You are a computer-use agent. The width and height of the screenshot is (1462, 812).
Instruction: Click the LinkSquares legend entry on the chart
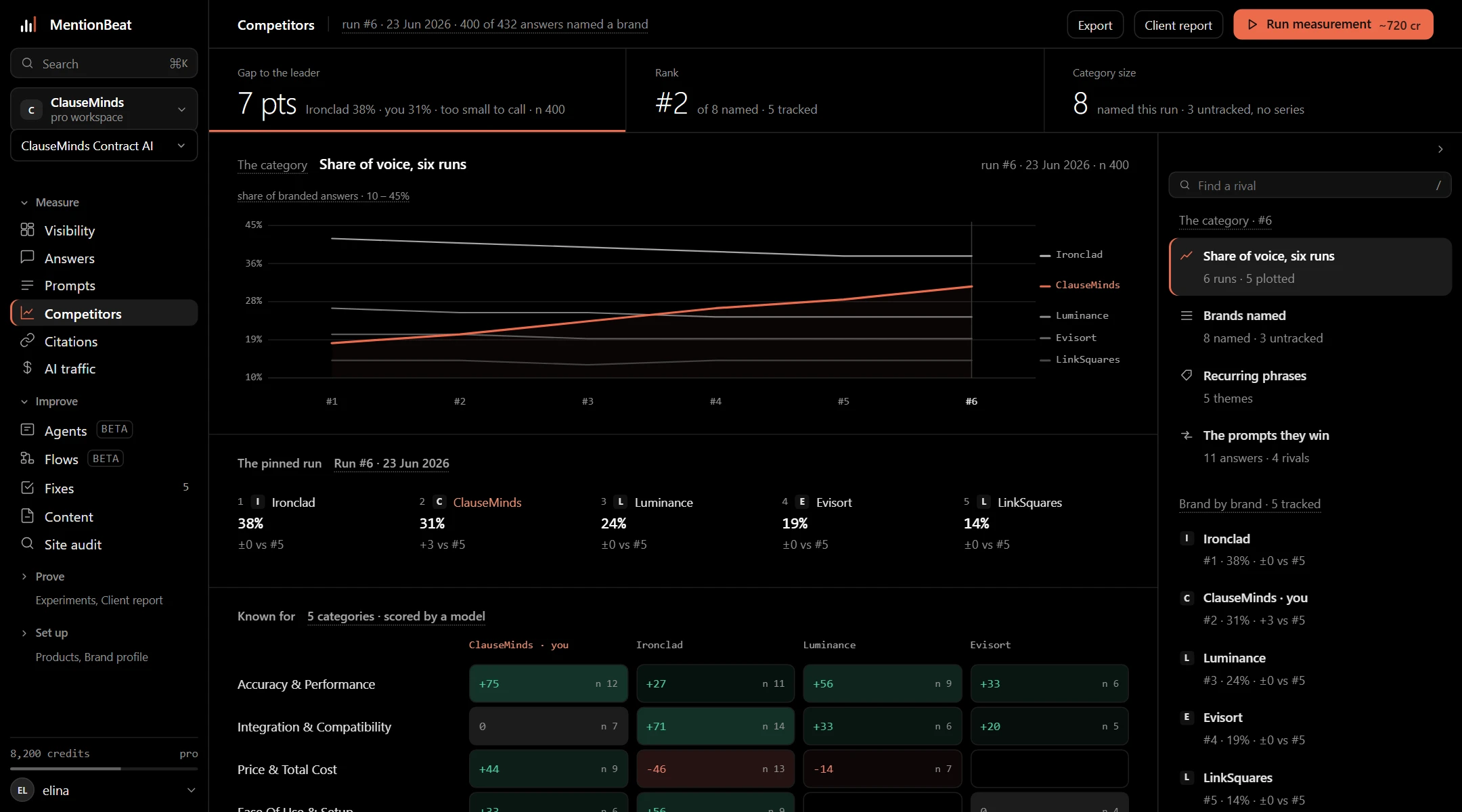[x=1080, y=360]
